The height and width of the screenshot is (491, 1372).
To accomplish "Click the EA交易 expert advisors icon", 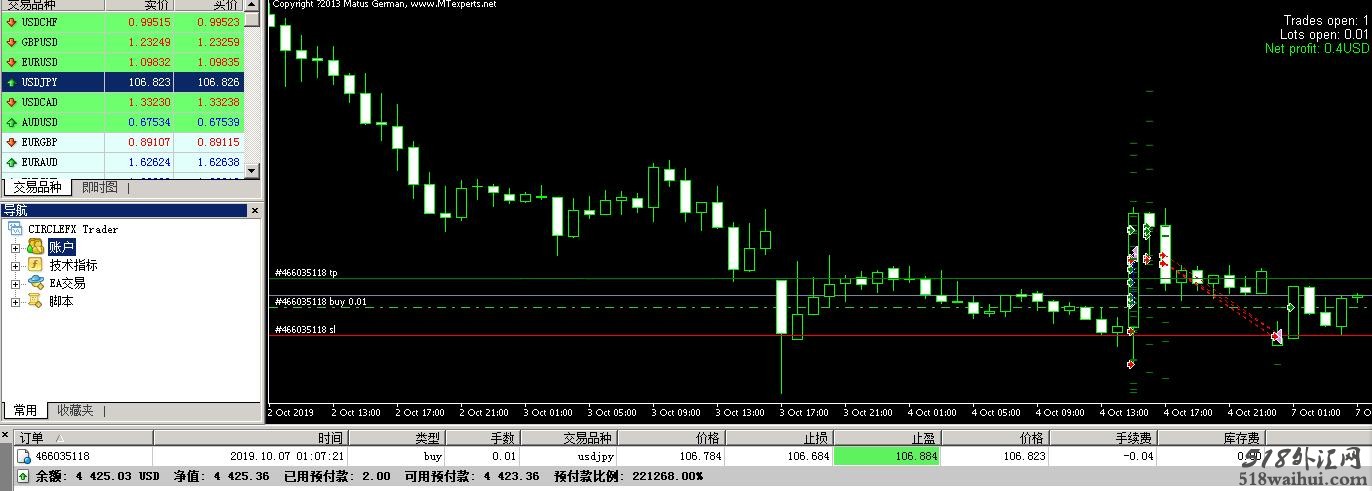I will pyautogui.click(x=35, y=283).
